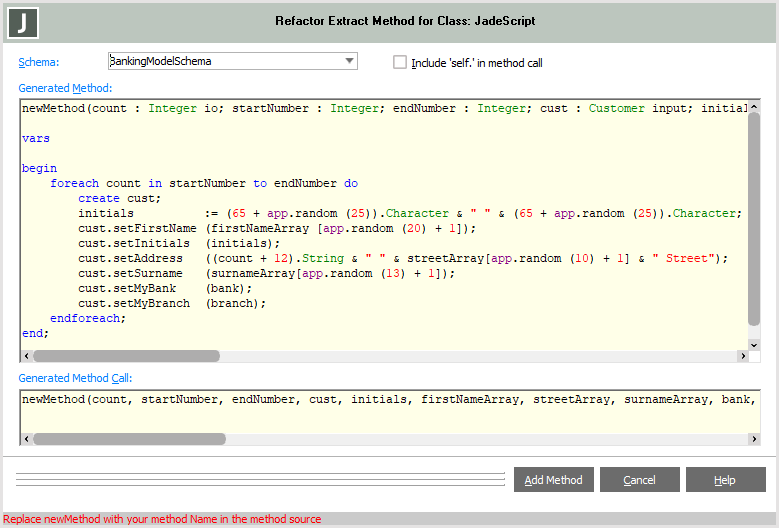Image resolution: width=779 pixels, height=528 pixels.
Task: Place cursor on the 'vars' line in code
Action: click(x=36, y=138)
